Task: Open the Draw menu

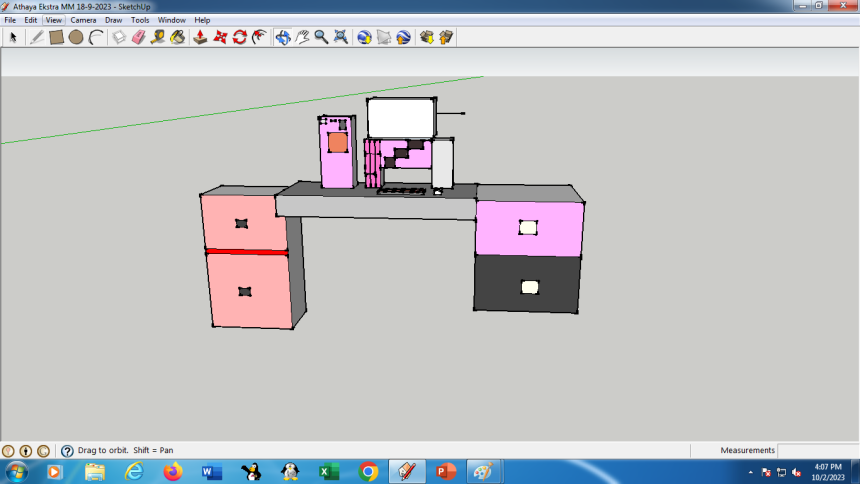Action: pyautogui.click(x=113, y=20)
